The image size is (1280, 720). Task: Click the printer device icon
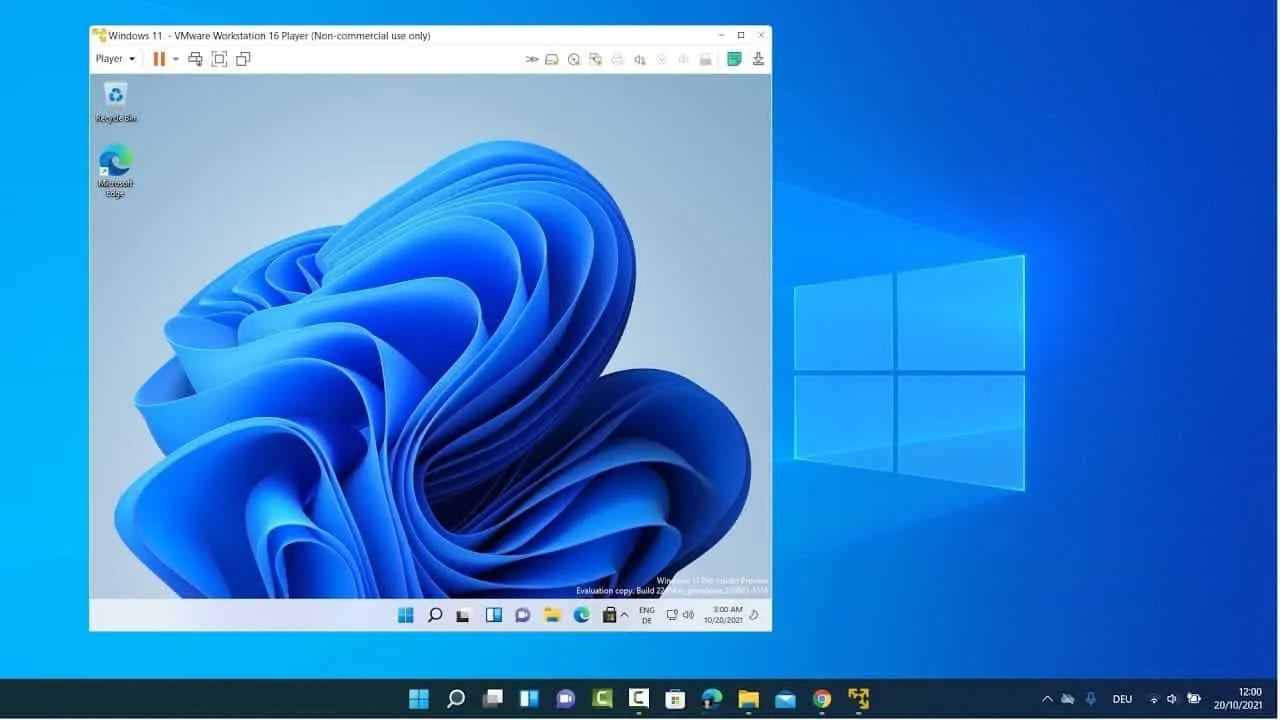[x=618, y=59]
